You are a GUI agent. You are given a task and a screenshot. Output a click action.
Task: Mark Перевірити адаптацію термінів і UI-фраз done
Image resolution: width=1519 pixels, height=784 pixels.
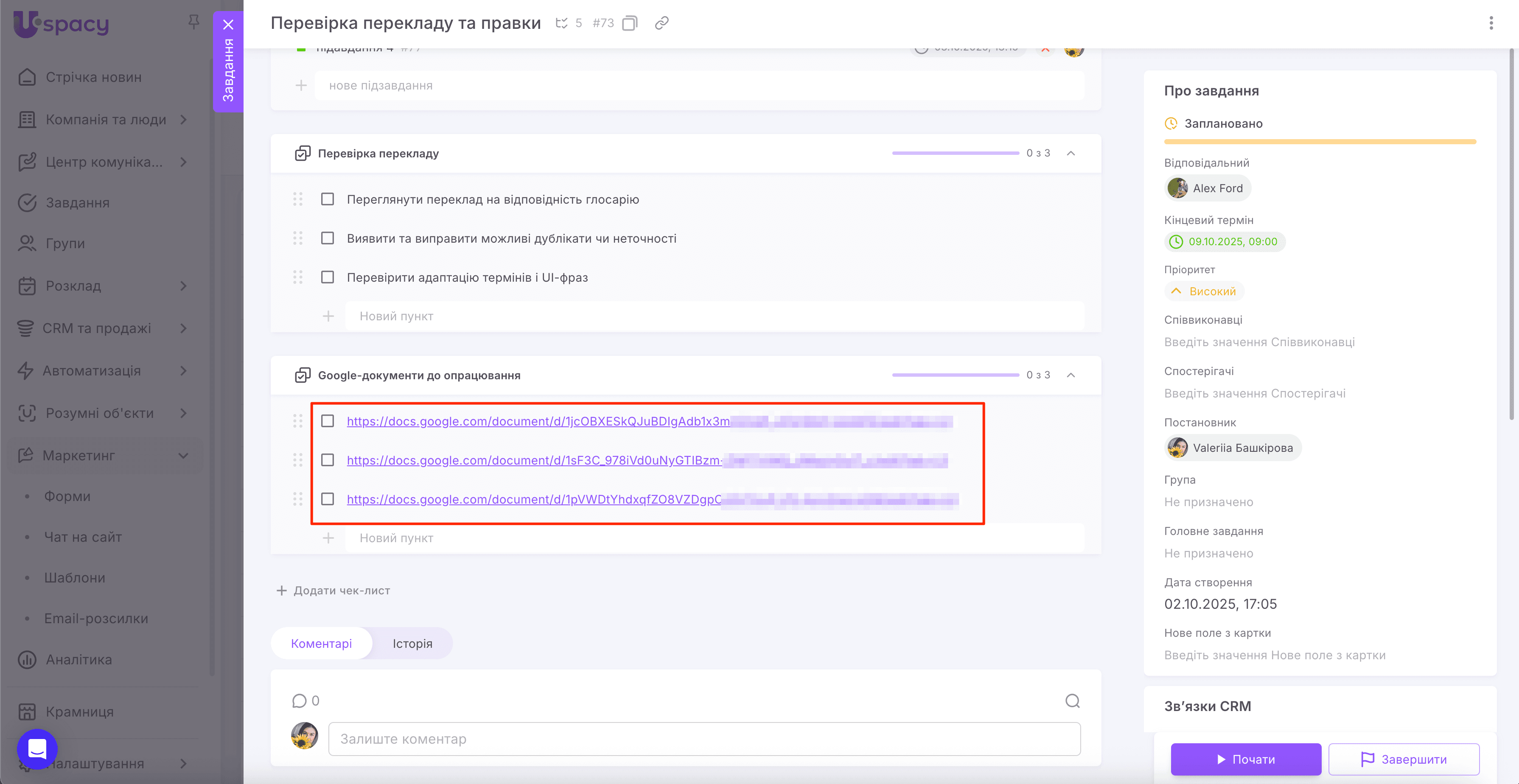(327, 277)
